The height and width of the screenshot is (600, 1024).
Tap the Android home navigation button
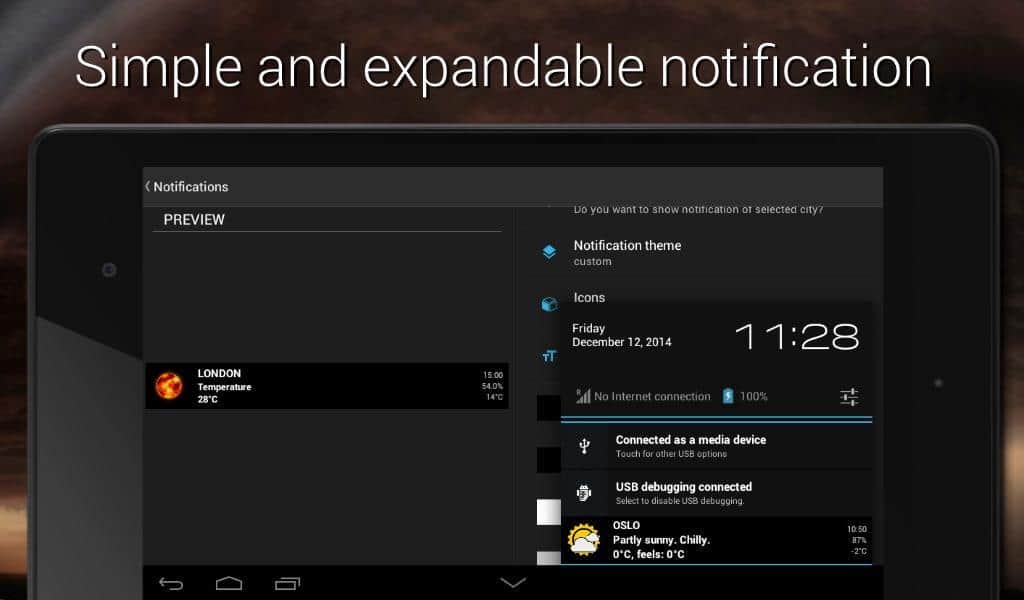pyautogui.click(x=229, y=583)
